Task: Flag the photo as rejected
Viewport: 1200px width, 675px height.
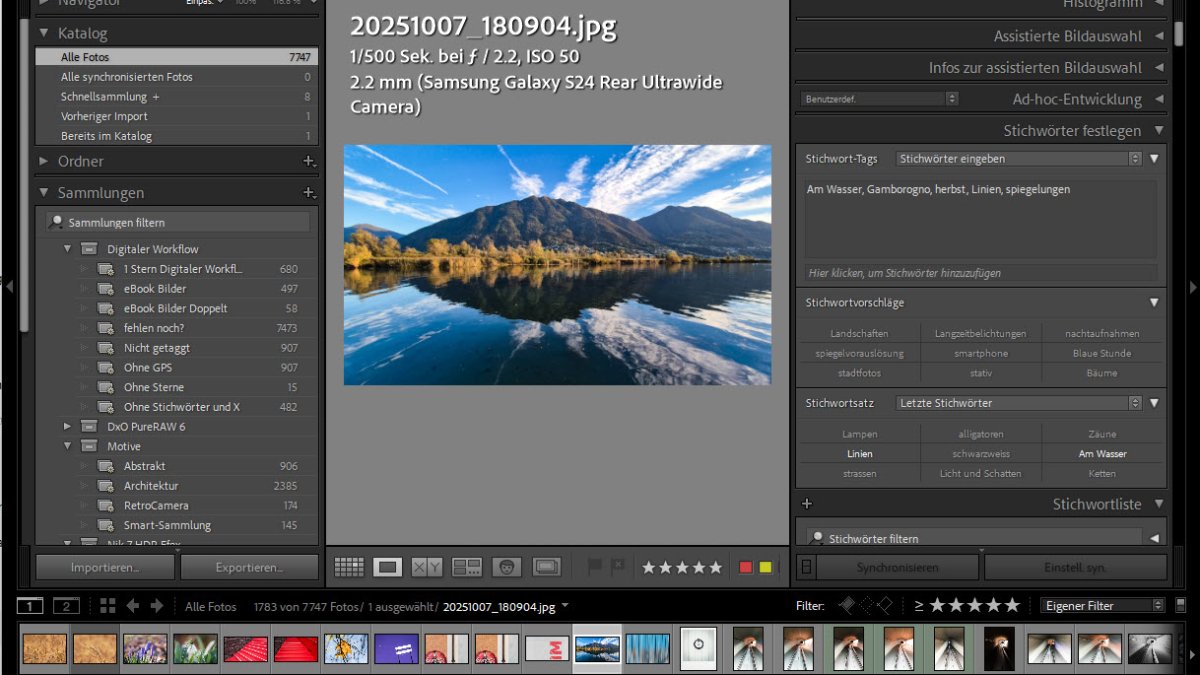Action: tap(618, 567)
